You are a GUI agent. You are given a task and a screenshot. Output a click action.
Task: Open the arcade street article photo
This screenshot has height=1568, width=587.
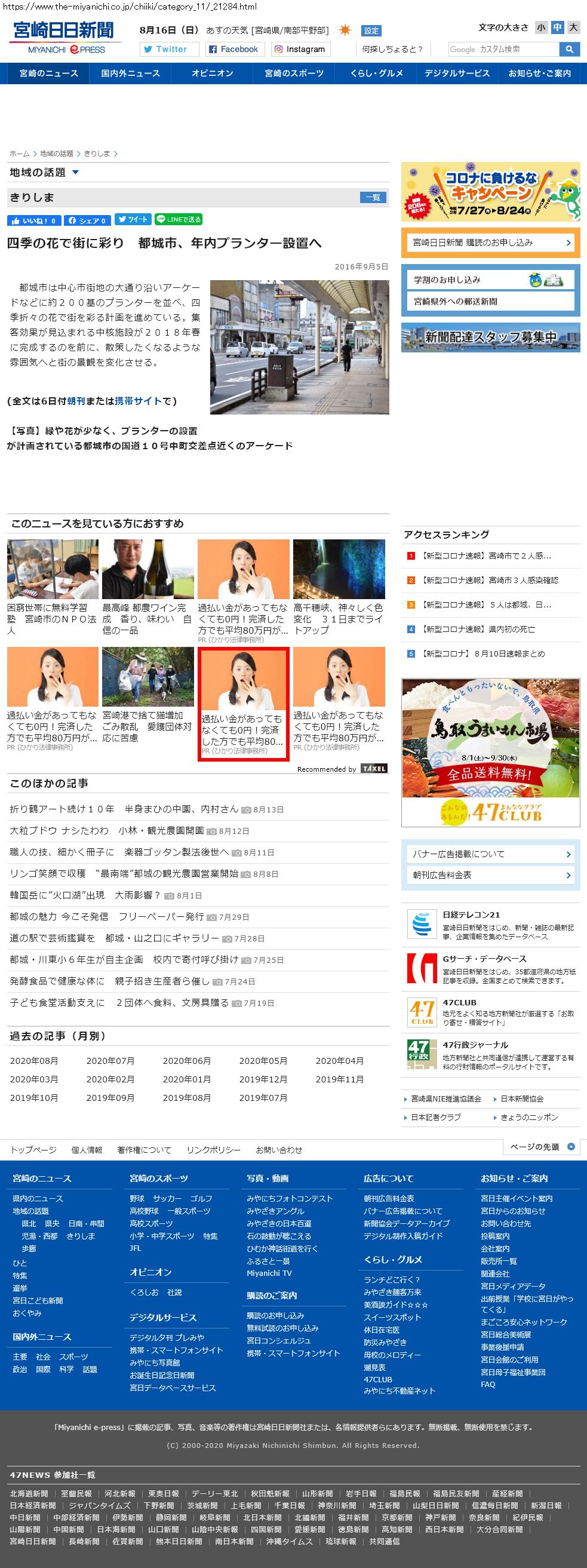(299, 347)
